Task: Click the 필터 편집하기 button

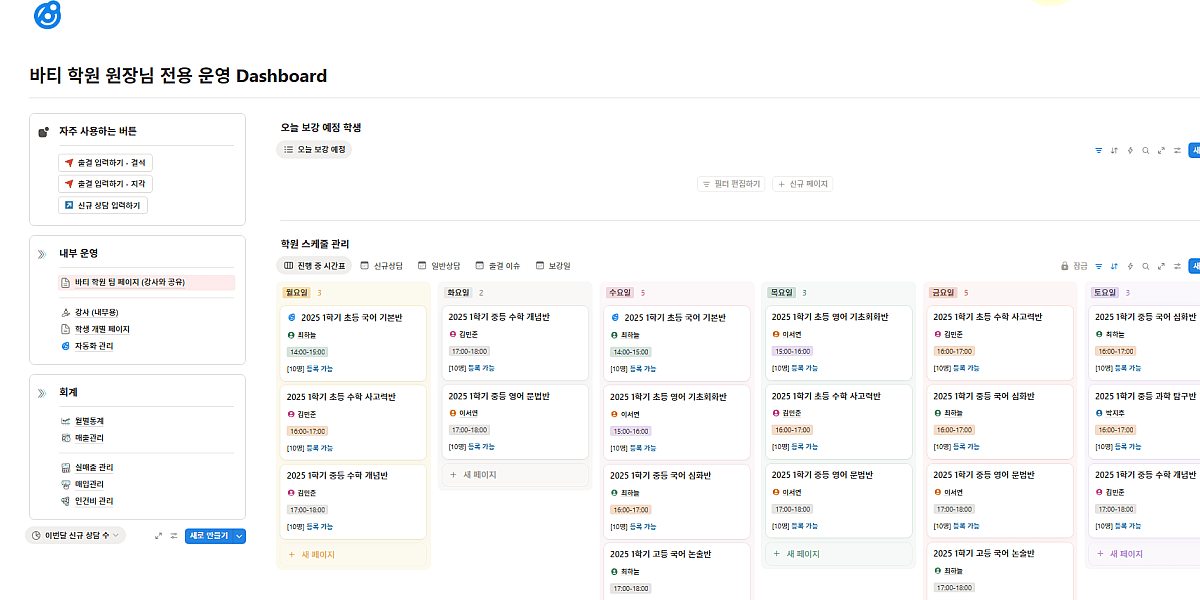Action: 731,184
